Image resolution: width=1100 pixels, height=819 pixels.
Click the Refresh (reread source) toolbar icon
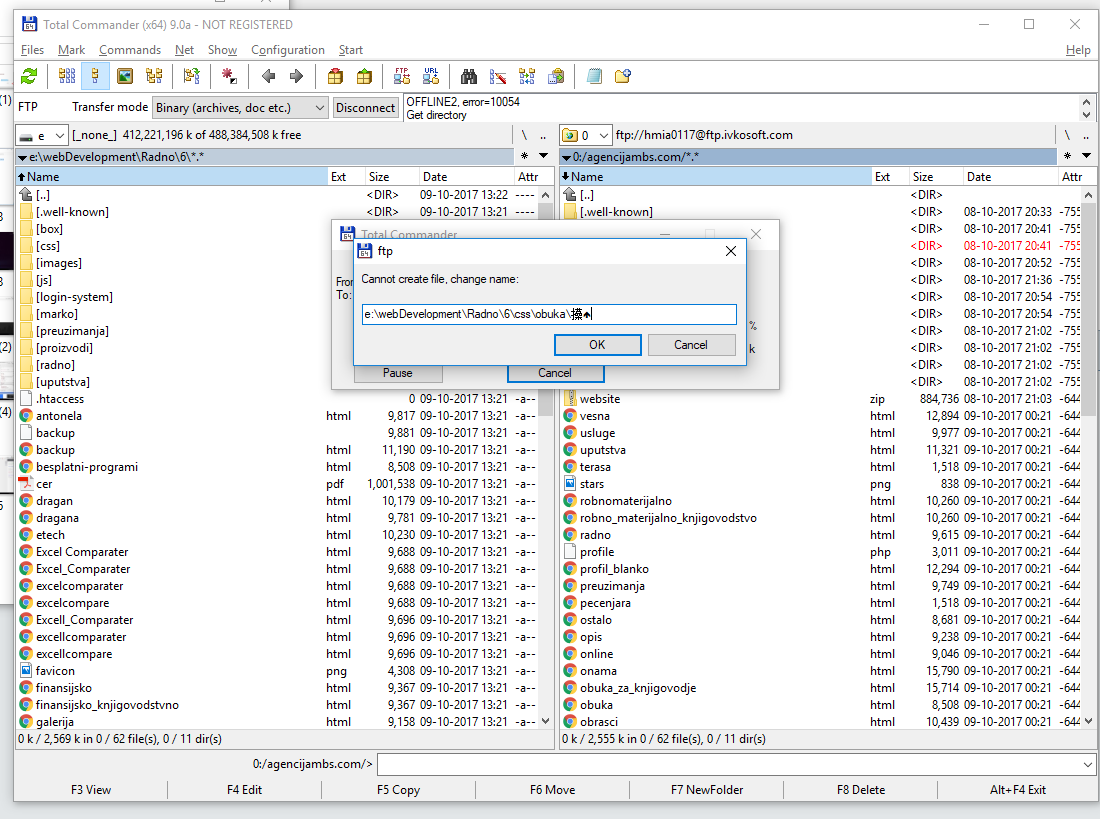(x=29, y=76)
